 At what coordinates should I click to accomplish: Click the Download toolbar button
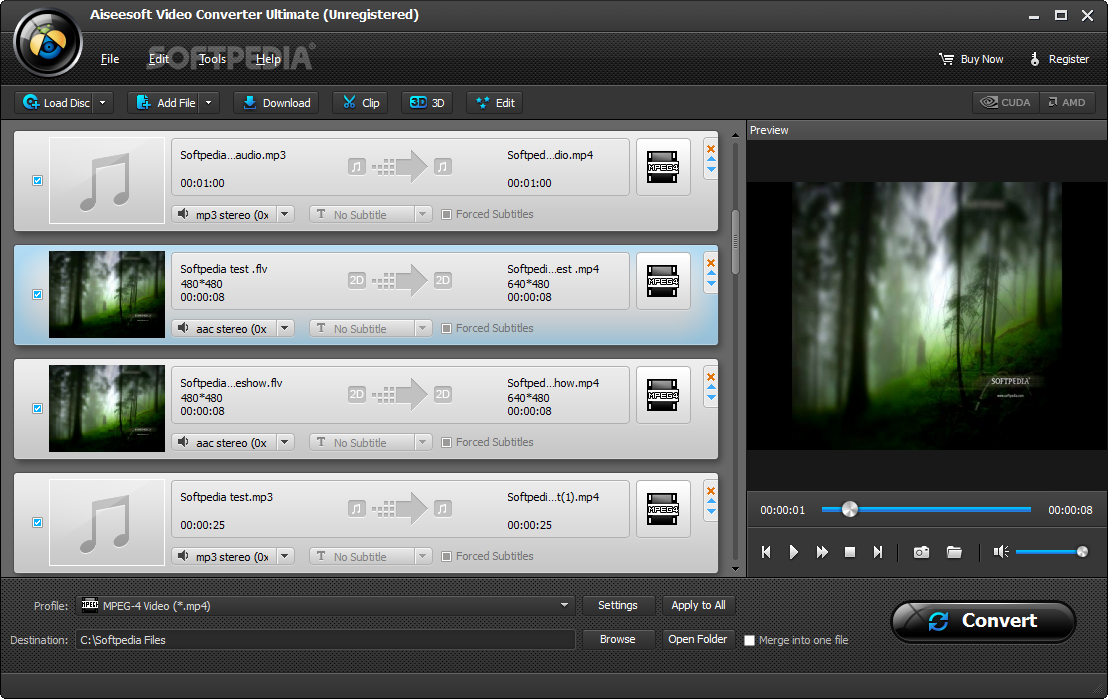276,103
